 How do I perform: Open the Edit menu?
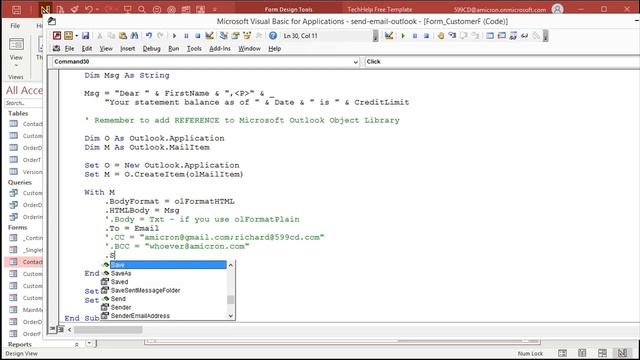[87, 49]
